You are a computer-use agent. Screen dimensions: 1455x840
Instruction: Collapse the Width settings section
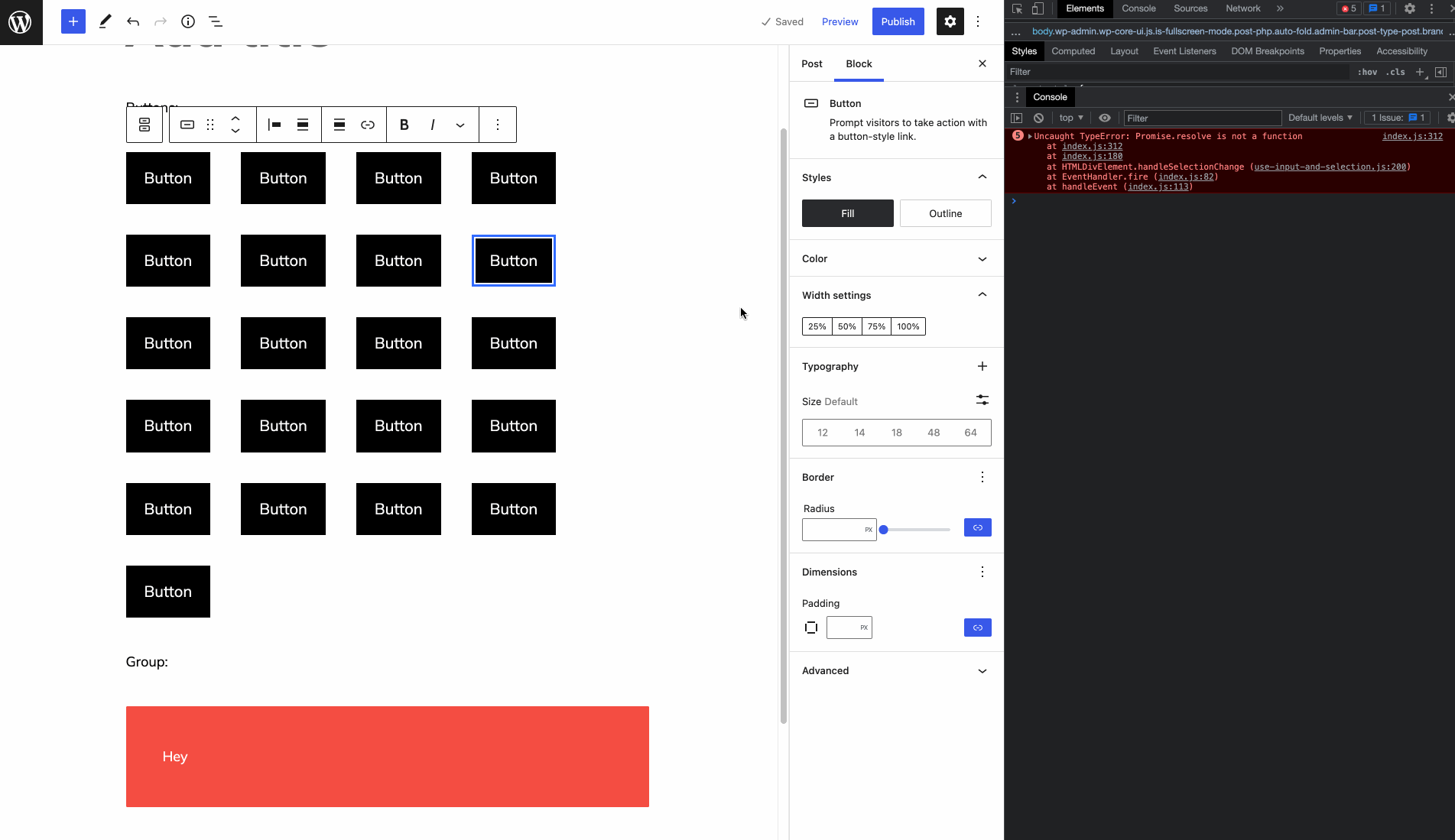pyautogui.click(x=982, y=295)
